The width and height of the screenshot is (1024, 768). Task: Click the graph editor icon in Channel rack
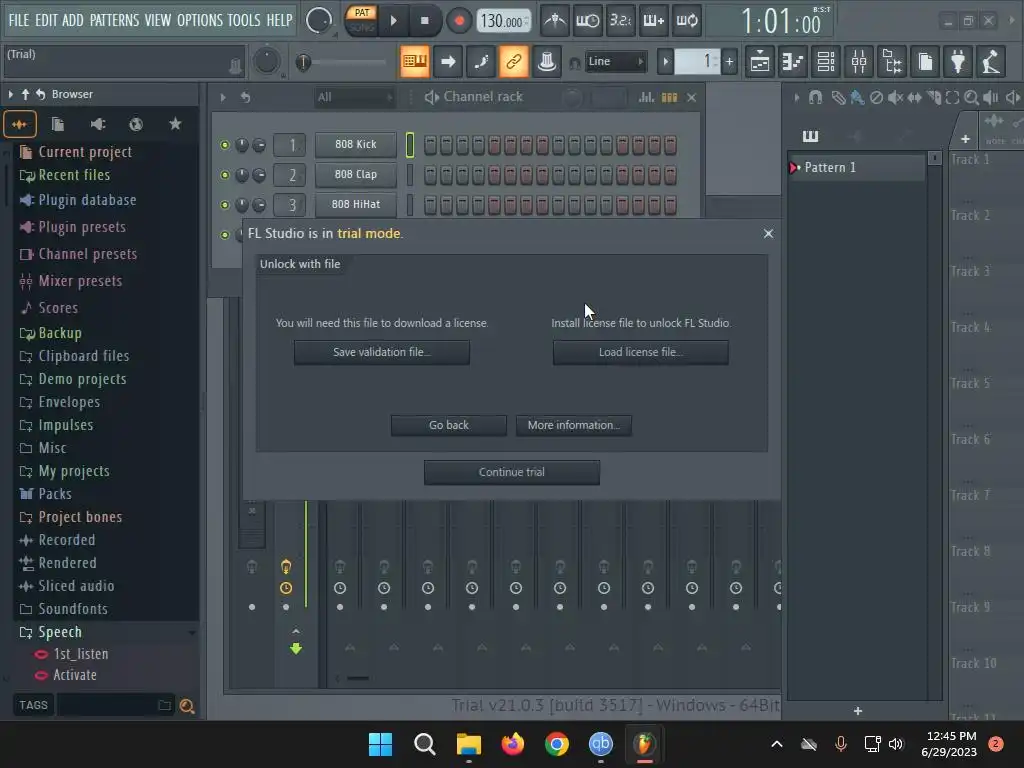pos(647,97)
